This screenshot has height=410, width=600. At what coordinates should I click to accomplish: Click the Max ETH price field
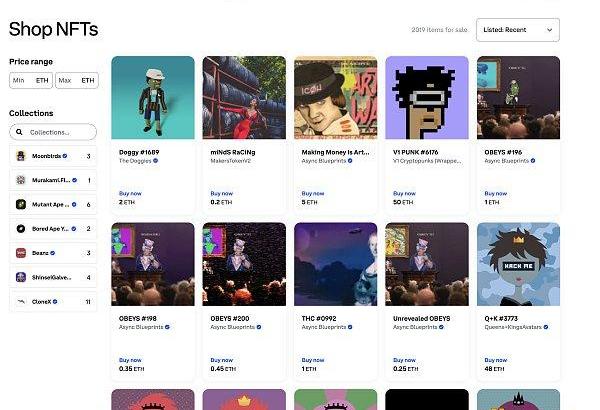77,80
